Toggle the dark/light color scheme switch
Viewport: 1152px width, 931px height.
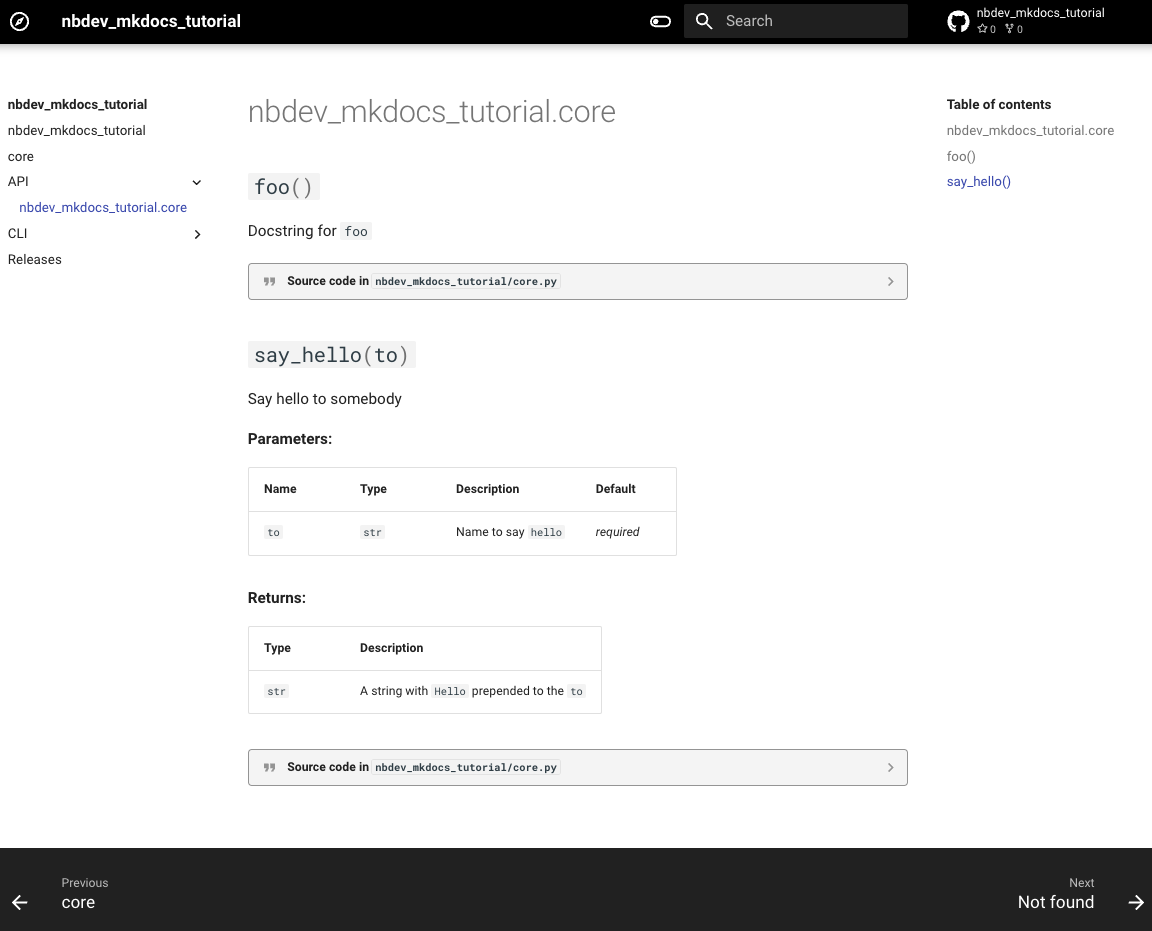click(x=660, y=21)
